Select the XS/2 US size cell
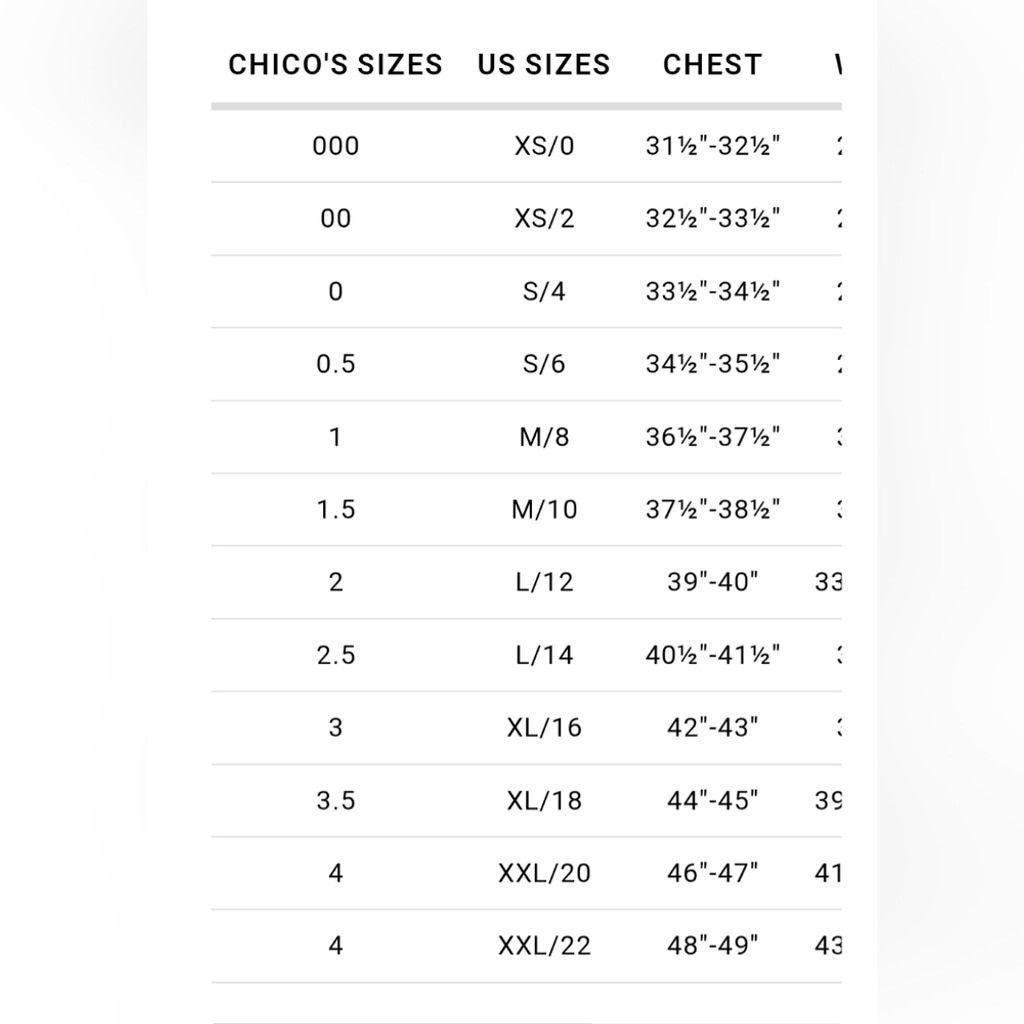Image resolution: width=1024 pixels, height=1024 pixels. coord(544,218)
